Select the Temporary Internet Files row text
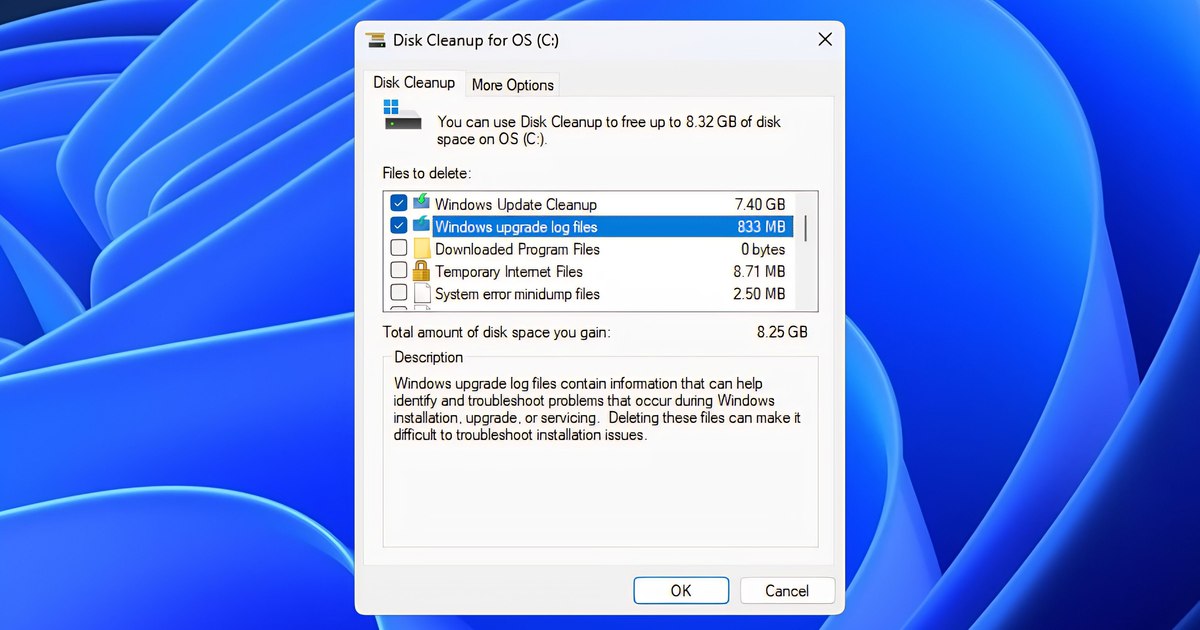 [x=509, y=272]
